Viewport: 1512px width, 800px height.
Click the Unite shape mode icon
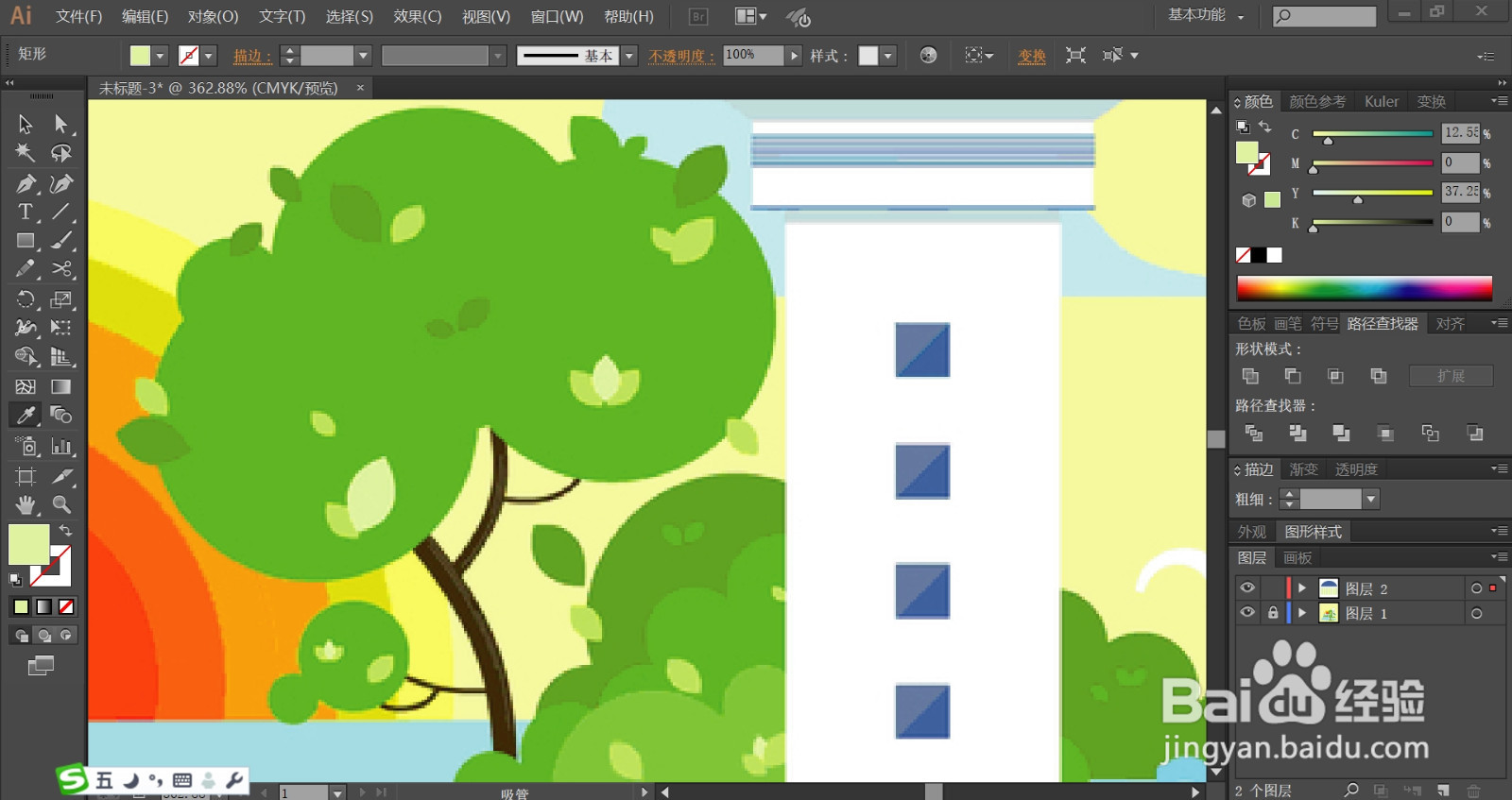(1250, 376)
